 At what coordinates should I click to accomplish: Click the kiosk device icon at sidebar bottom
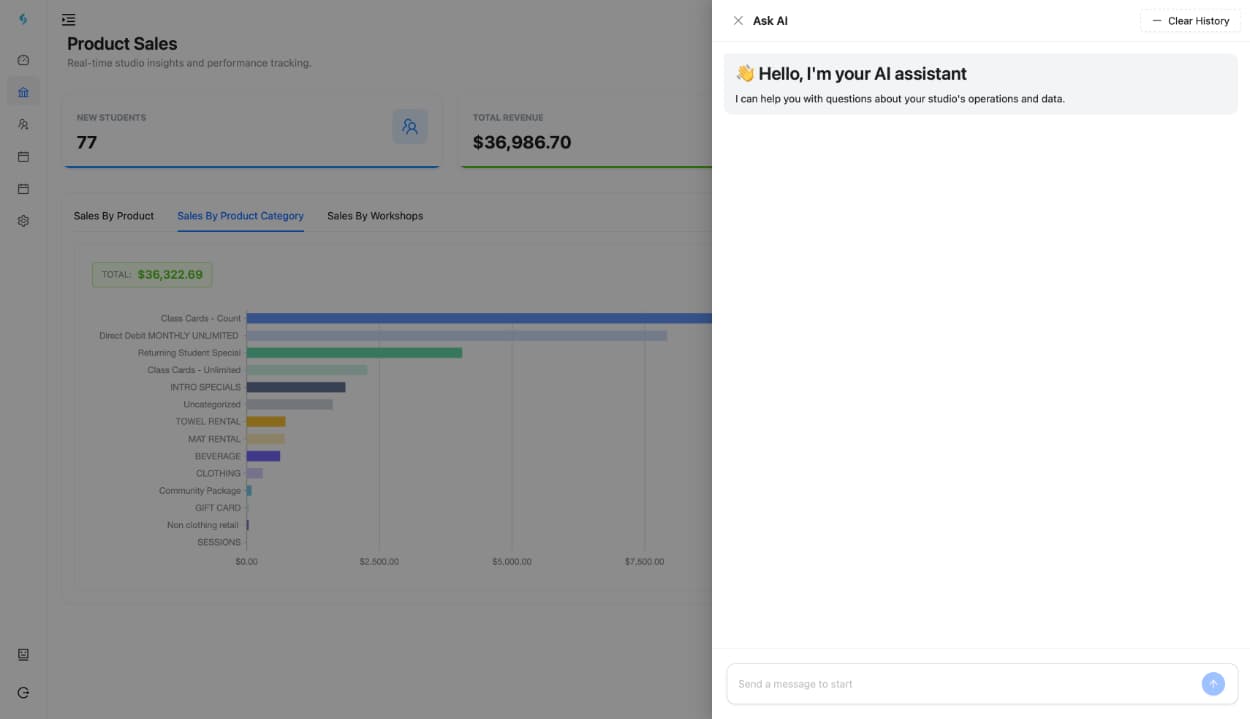pyautogui.click(x=22, y=654)
